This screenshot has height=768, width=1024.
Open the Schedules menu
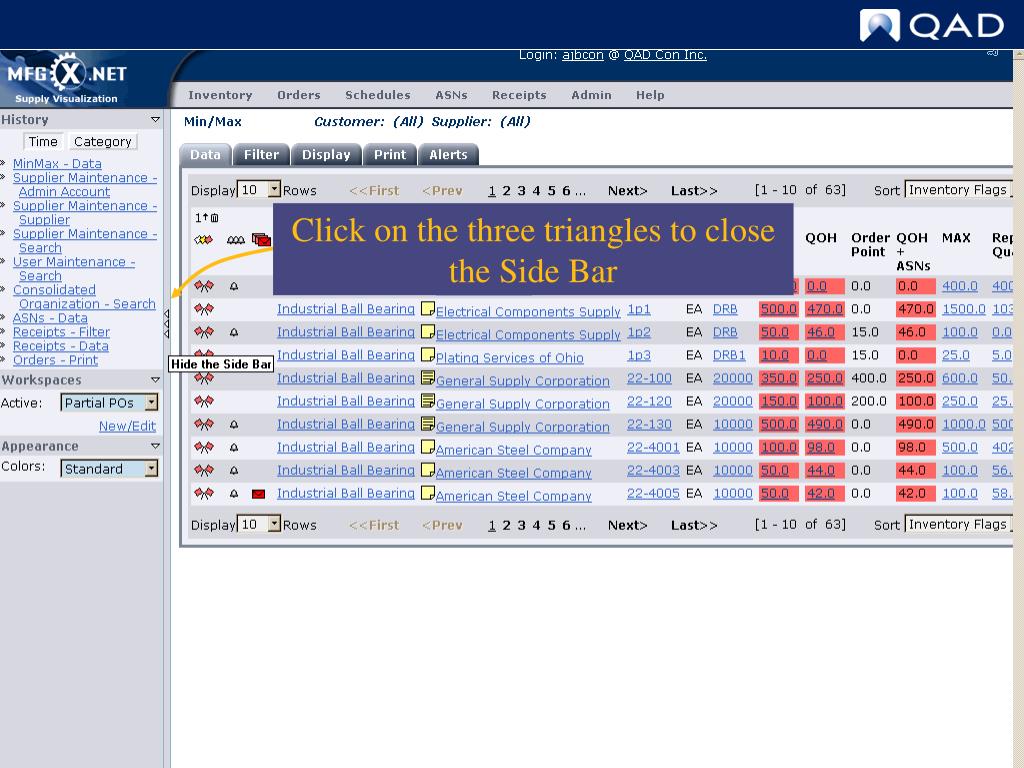click(x=377, y=95)
